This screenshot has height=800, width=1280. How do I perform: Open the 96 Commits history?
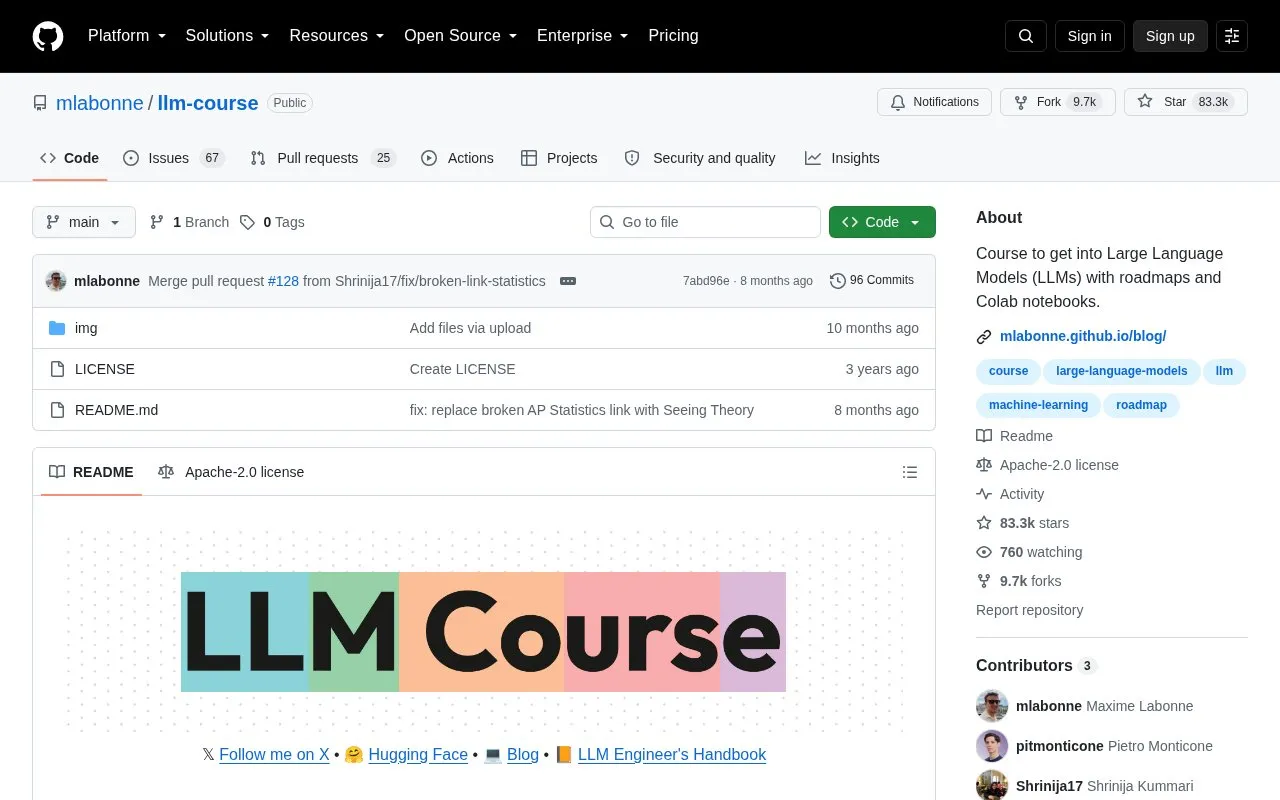tap(872, 281)
